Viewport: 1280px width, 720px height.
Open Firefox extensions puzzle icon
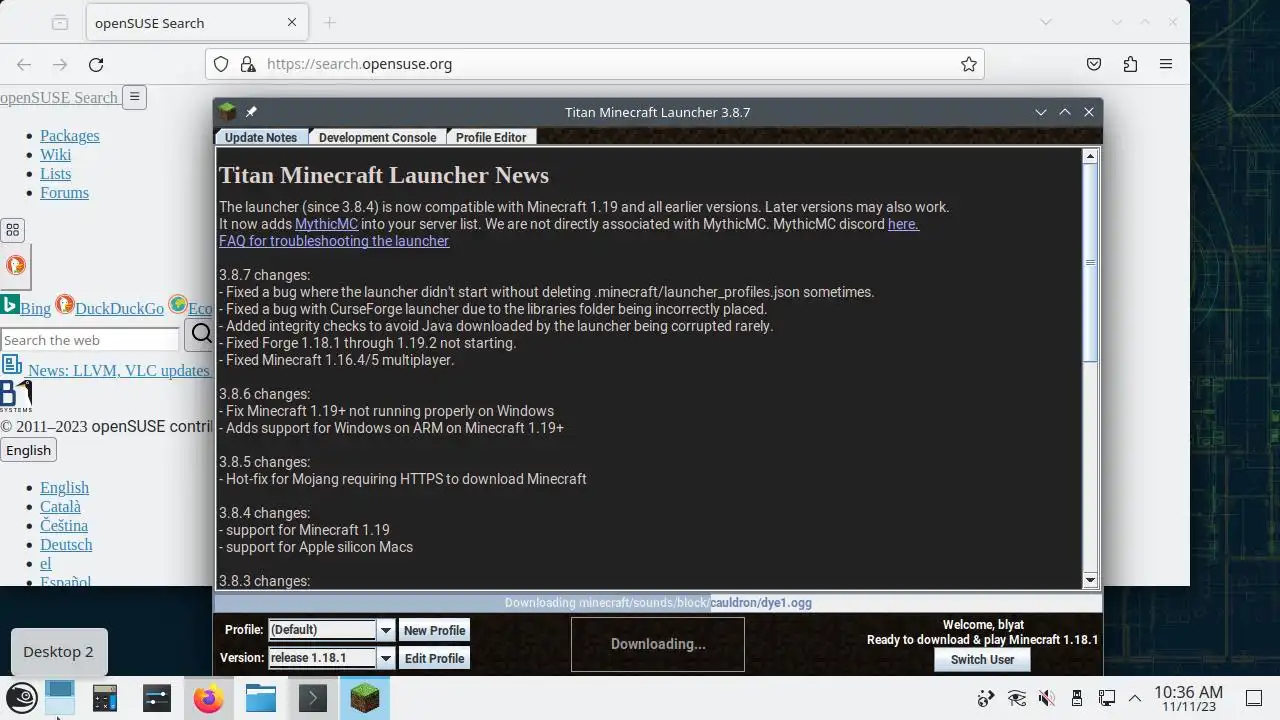click(x=1130, y=64)
